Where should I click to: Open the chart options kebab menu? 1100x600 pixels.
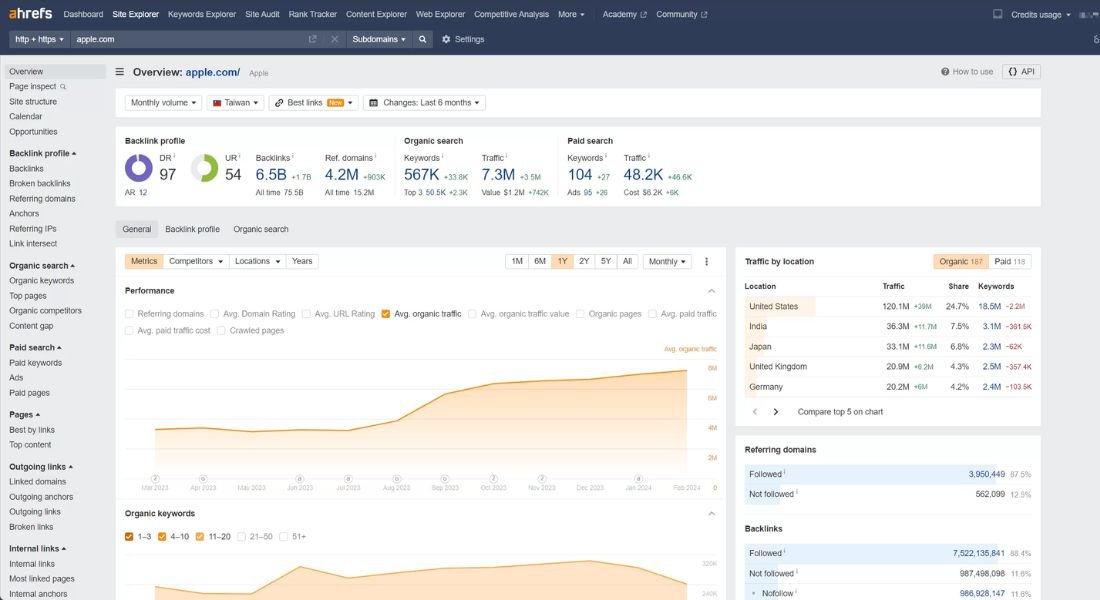click(706, 261)
